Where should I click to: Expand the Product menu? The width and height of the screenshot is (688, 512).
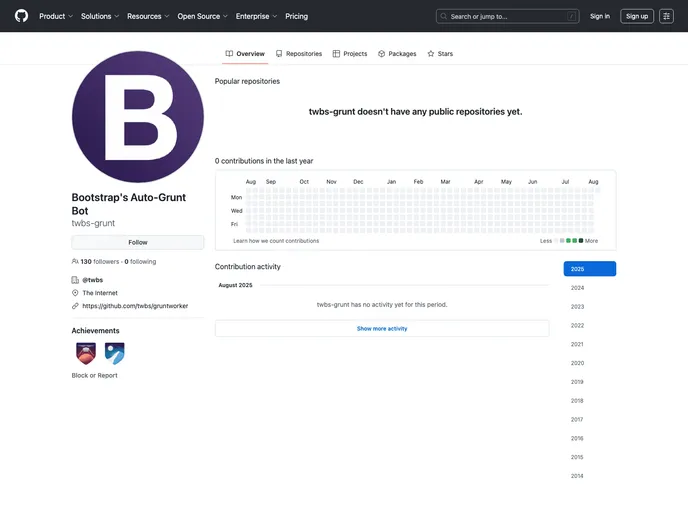55,16
